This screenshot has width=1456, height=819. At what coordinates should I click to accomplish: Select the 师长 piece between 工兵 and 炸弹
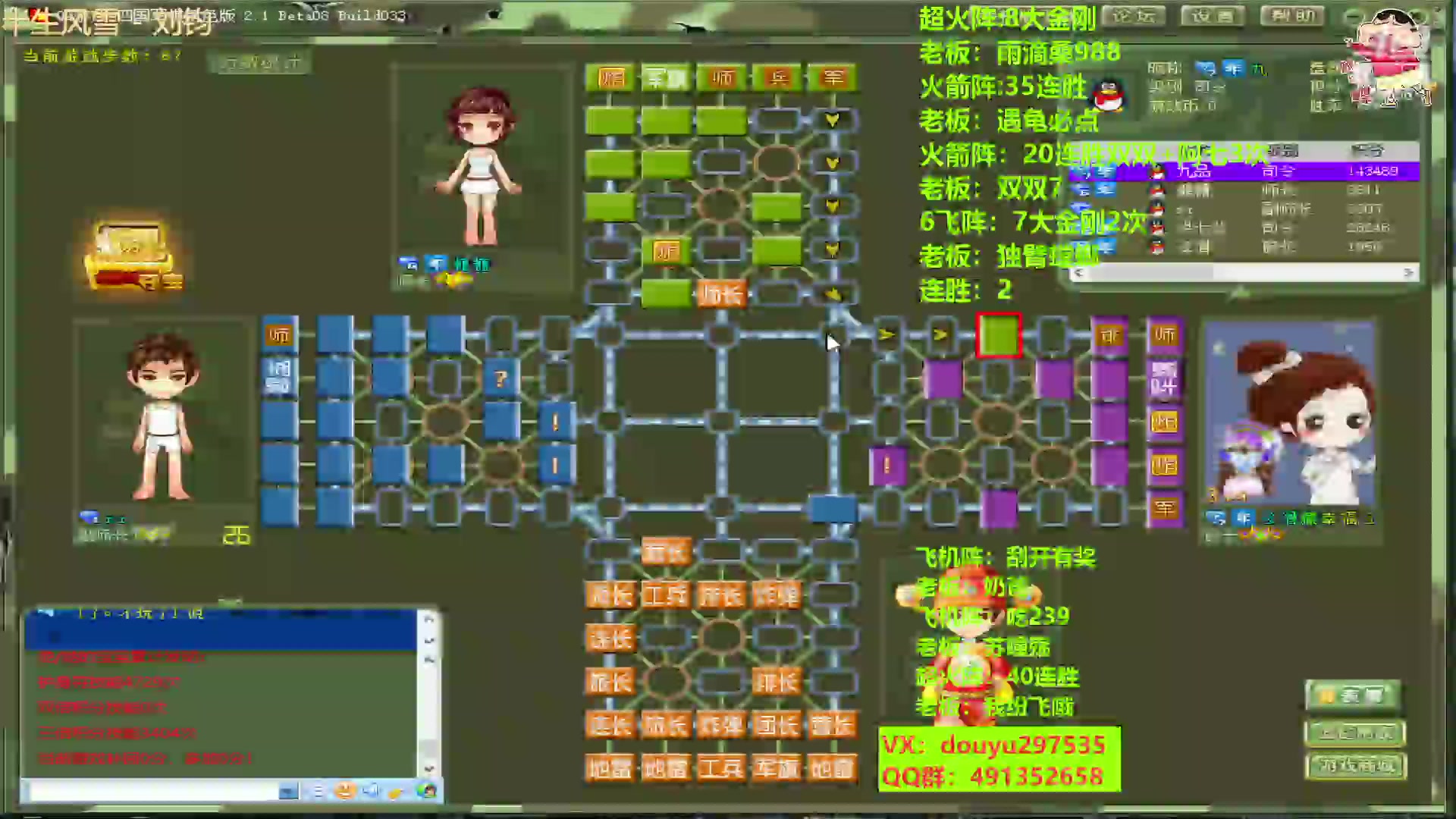721,595
